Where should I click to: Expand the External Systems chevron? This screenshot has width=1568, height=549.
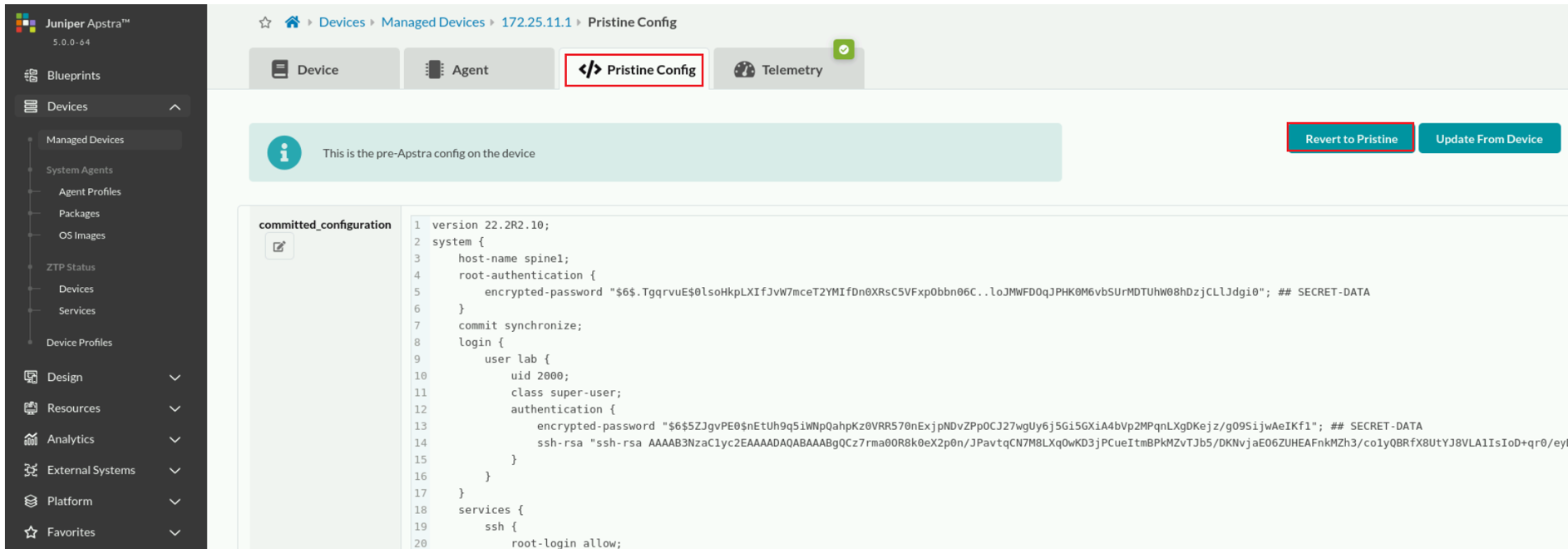pos(175,470)
